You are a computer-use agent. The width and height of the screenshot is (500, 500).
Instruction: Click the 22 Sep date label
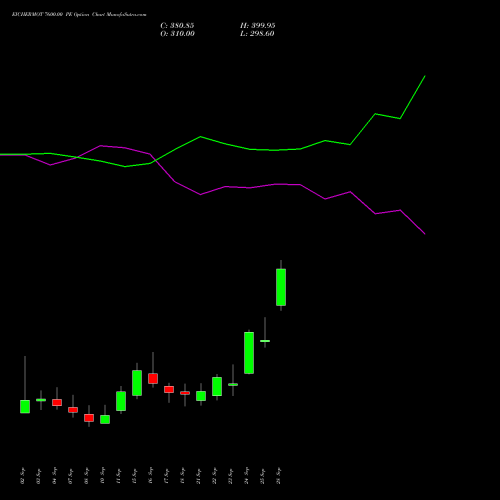214,476
